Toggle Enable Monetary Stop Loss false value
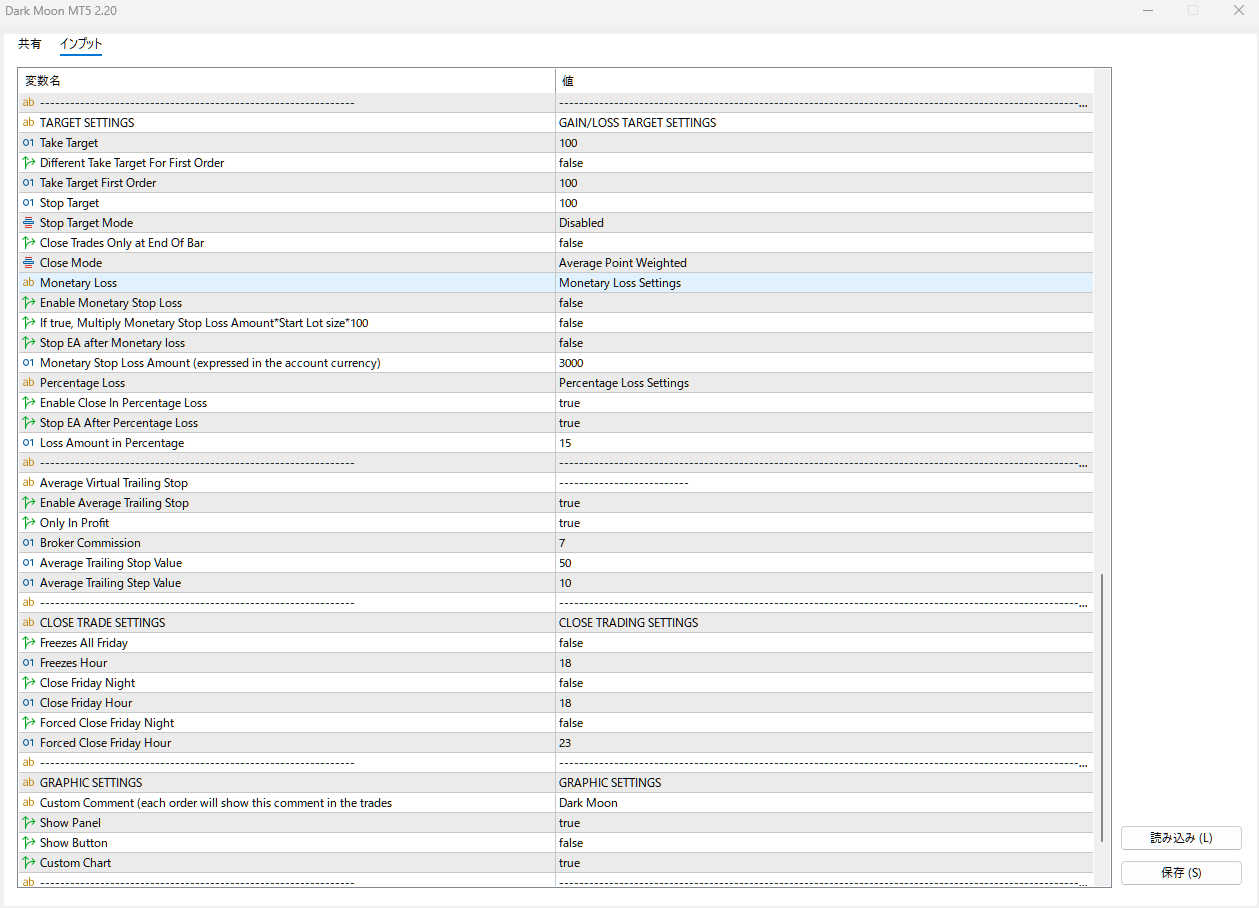The image size is (1259, 908). tap(571, 303)
